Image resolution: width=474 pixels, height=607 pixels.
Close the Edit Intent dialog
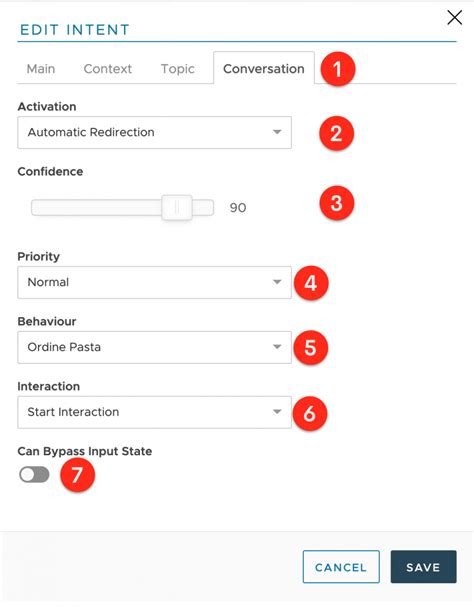click(x=455, y=17)
